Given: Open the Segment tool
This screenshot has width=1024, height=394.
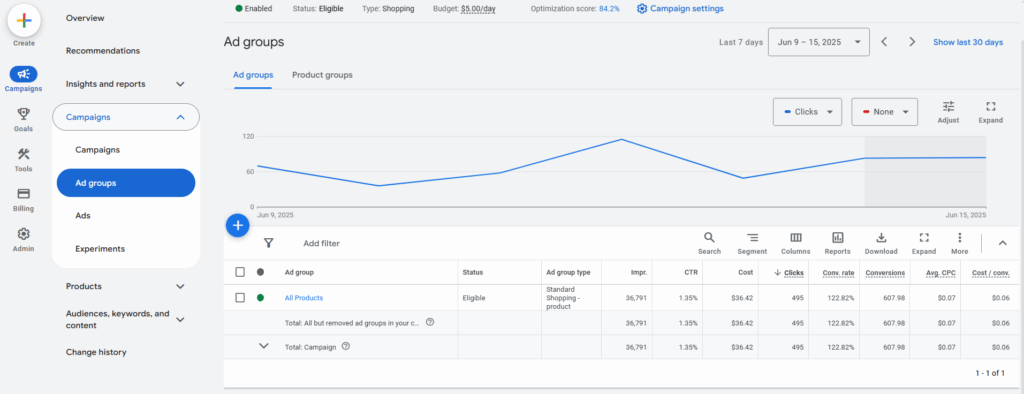Looking at the screenshot, I should (752, 243).
